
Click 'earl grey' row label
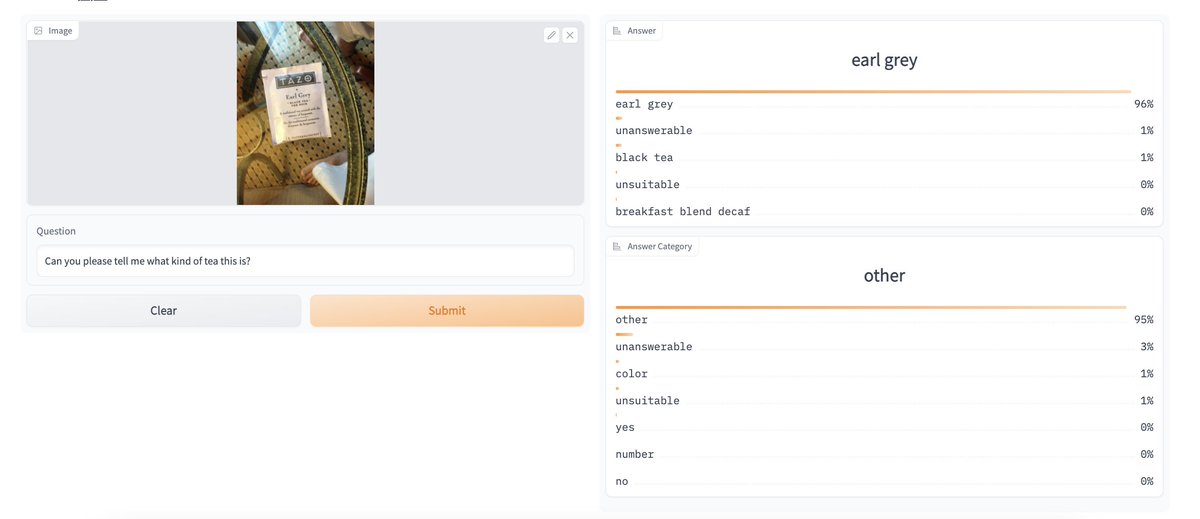coord(644,104)
